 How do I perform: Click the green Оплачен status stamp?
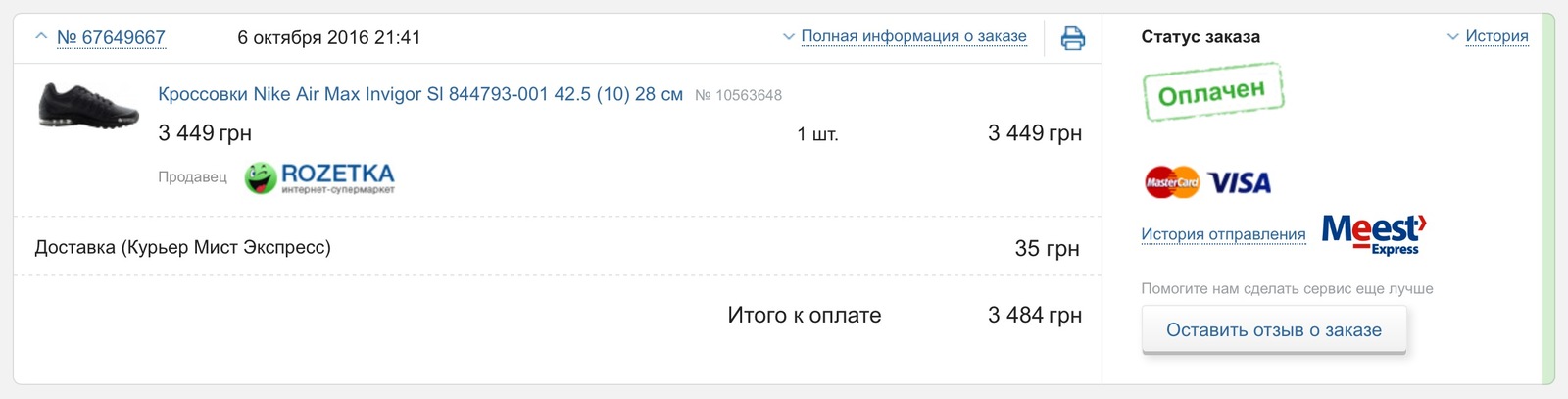coord(1213,92)
